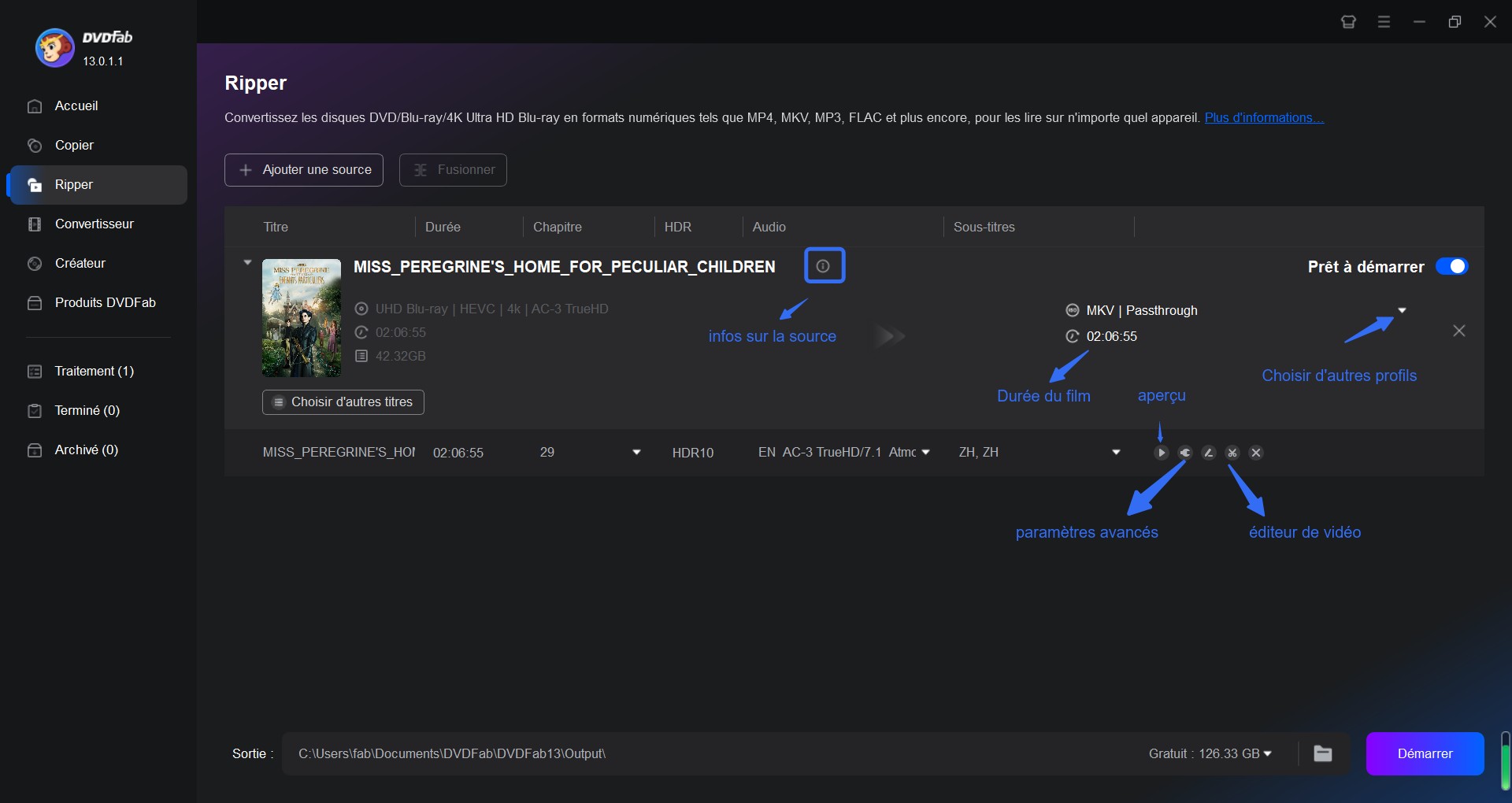The image size is (1512, 803).
Task: Click the movie poster thumbnail
Action: 302,318
